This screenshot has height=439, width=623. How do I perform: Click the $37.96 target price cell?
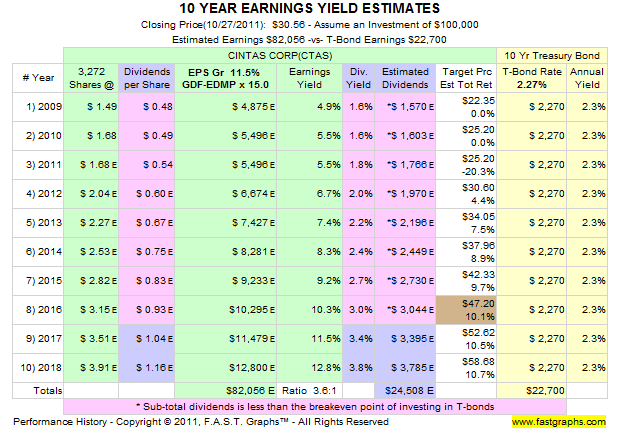pos(466,252)
